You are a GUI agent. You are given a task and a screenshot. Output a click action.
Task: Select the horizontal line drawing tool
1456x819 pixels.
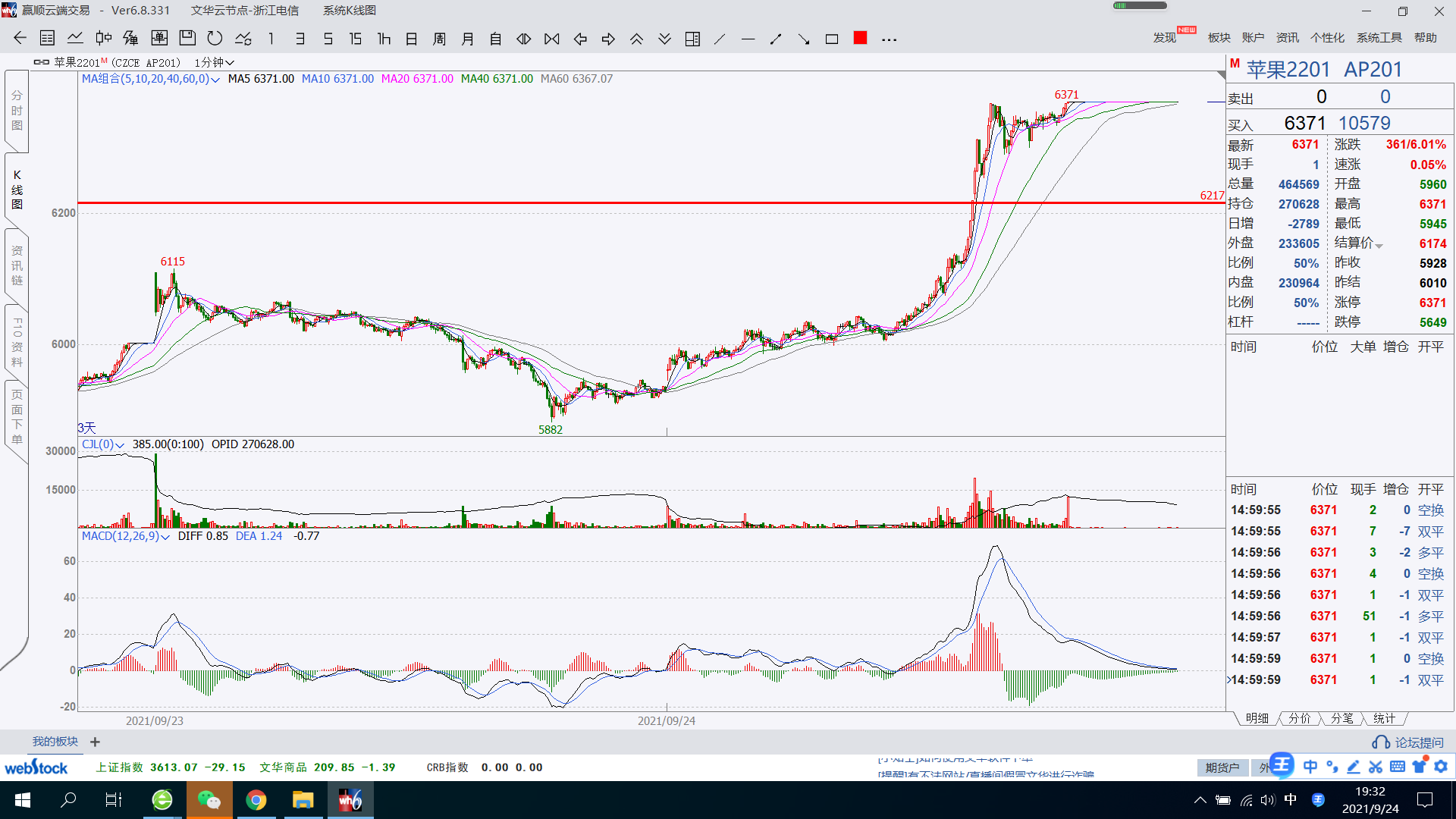click(748, 39)
